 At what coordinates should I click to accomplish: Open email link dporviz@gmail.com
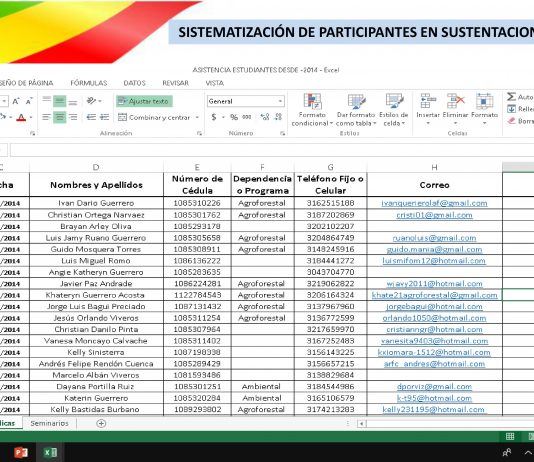tap(434, 386)
